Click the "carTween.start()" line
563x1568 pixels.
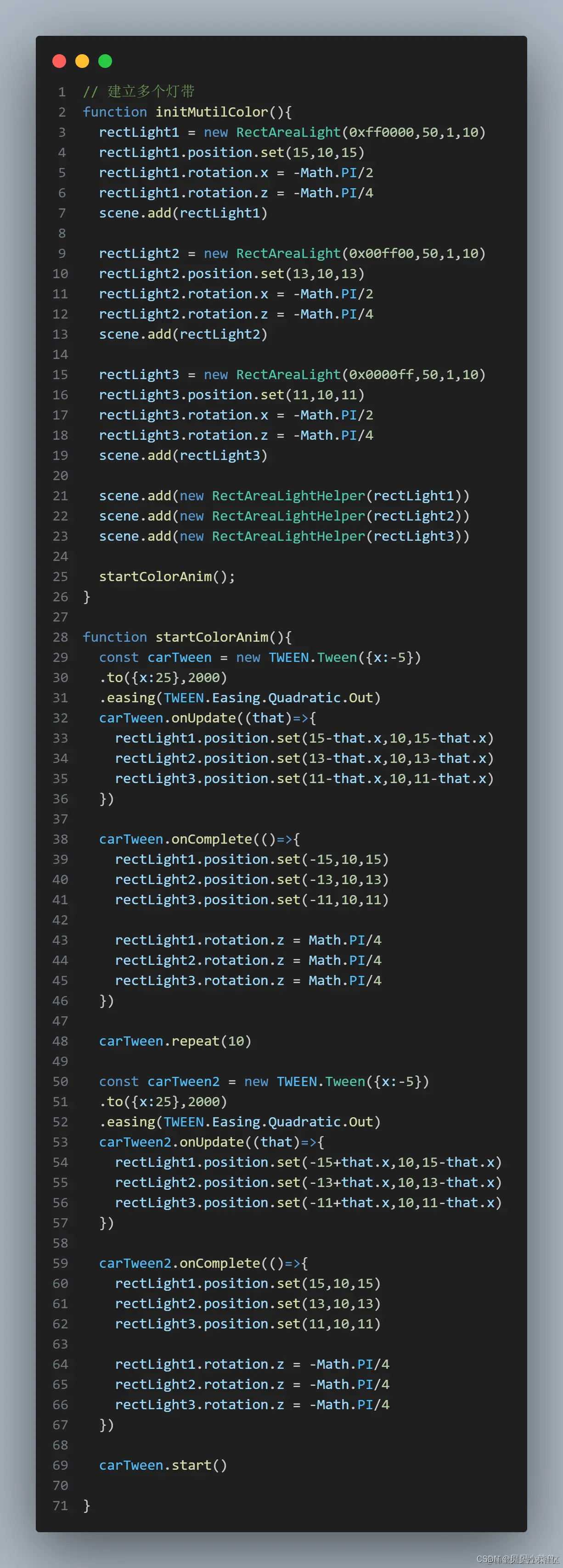pyautogui.click(x=163, y=1465)
